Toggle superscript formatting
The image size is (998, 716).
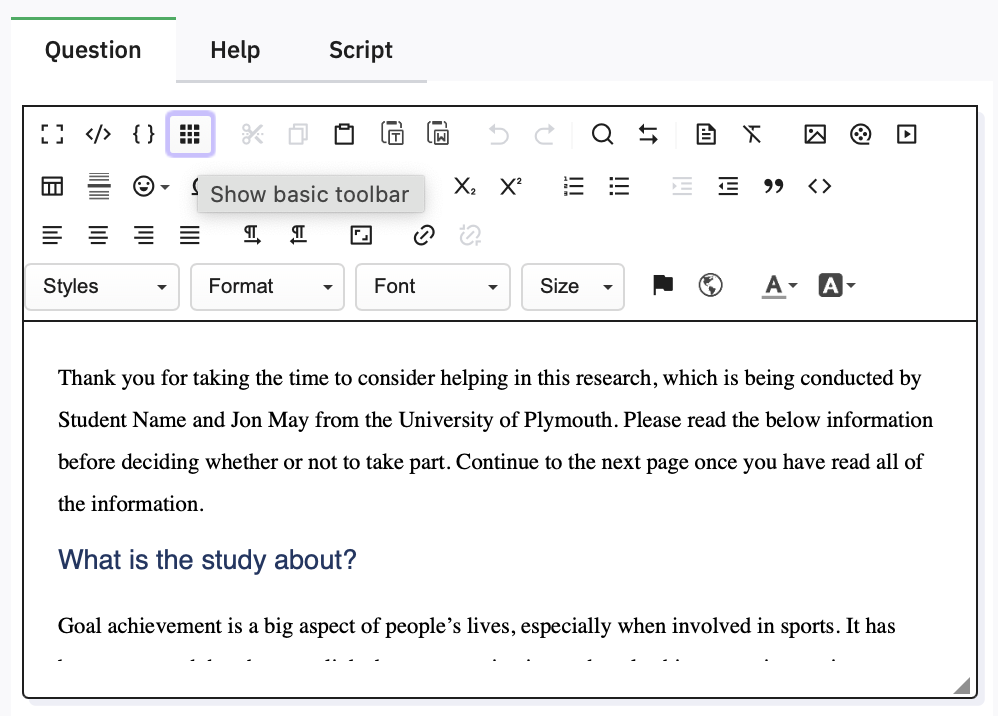tap(511, 186)
